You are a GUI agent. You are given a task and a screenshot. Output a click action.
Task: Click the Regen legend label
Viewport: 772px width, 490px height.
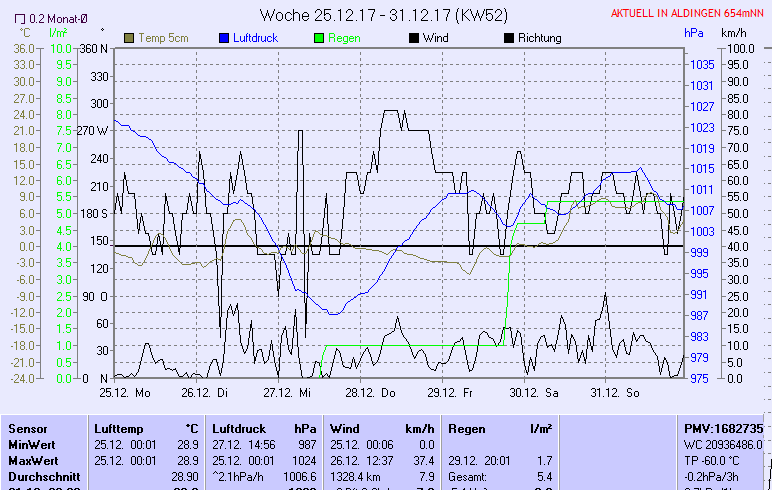[x=345, y=38]
